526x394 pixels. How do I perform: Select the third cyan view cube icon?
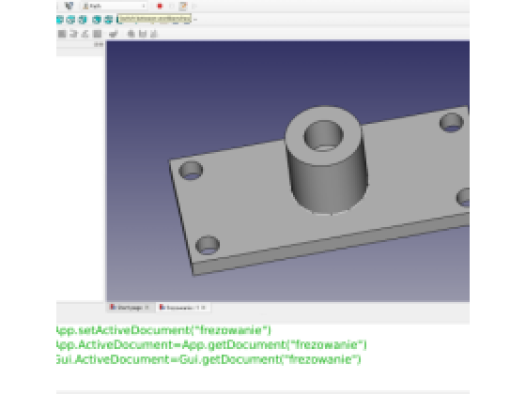[83, 19]
